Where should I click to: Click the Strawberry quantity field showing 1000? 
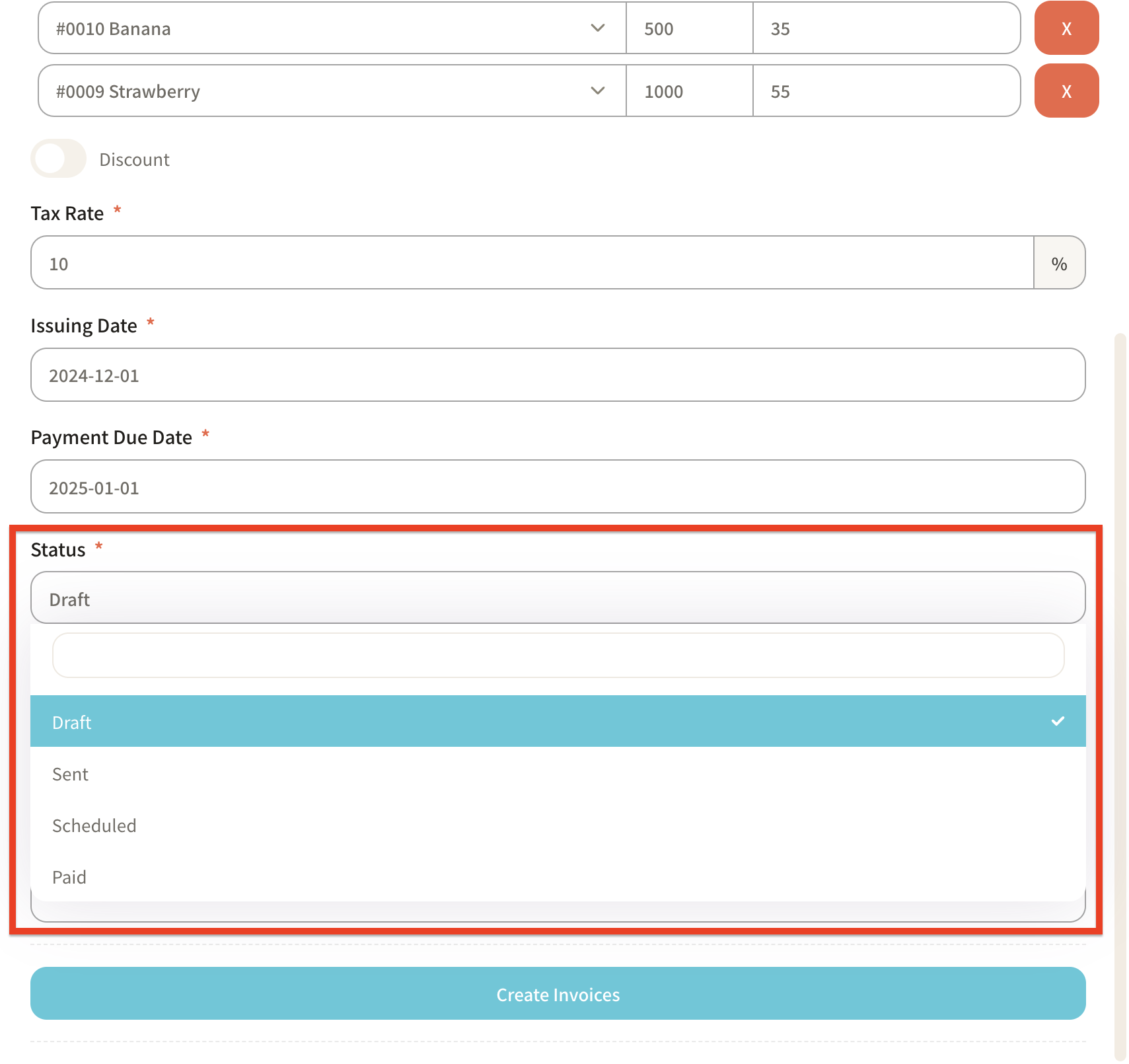pyautogui.click(x=688, y=91)
